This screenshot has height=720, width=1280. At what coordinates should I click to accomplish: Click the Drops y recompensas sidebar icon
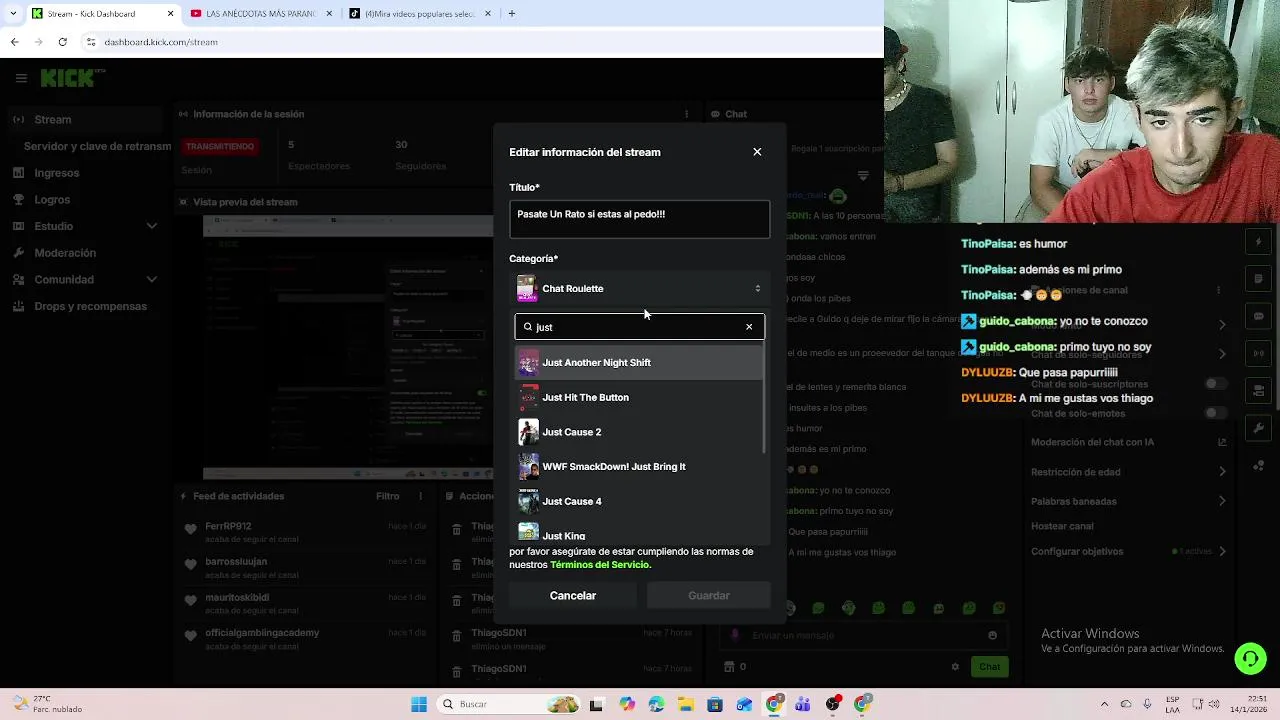pos(18,306)
